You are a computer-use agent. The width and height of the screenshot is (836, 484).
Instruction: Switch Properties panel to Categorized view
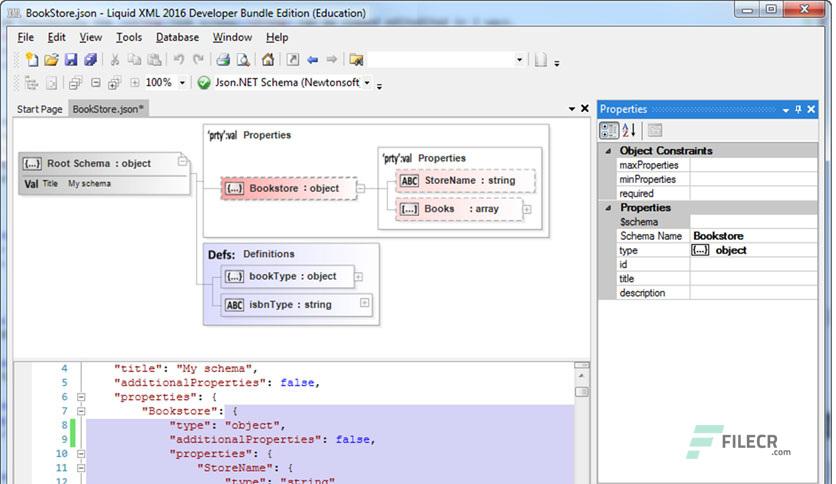click(609, 130)
